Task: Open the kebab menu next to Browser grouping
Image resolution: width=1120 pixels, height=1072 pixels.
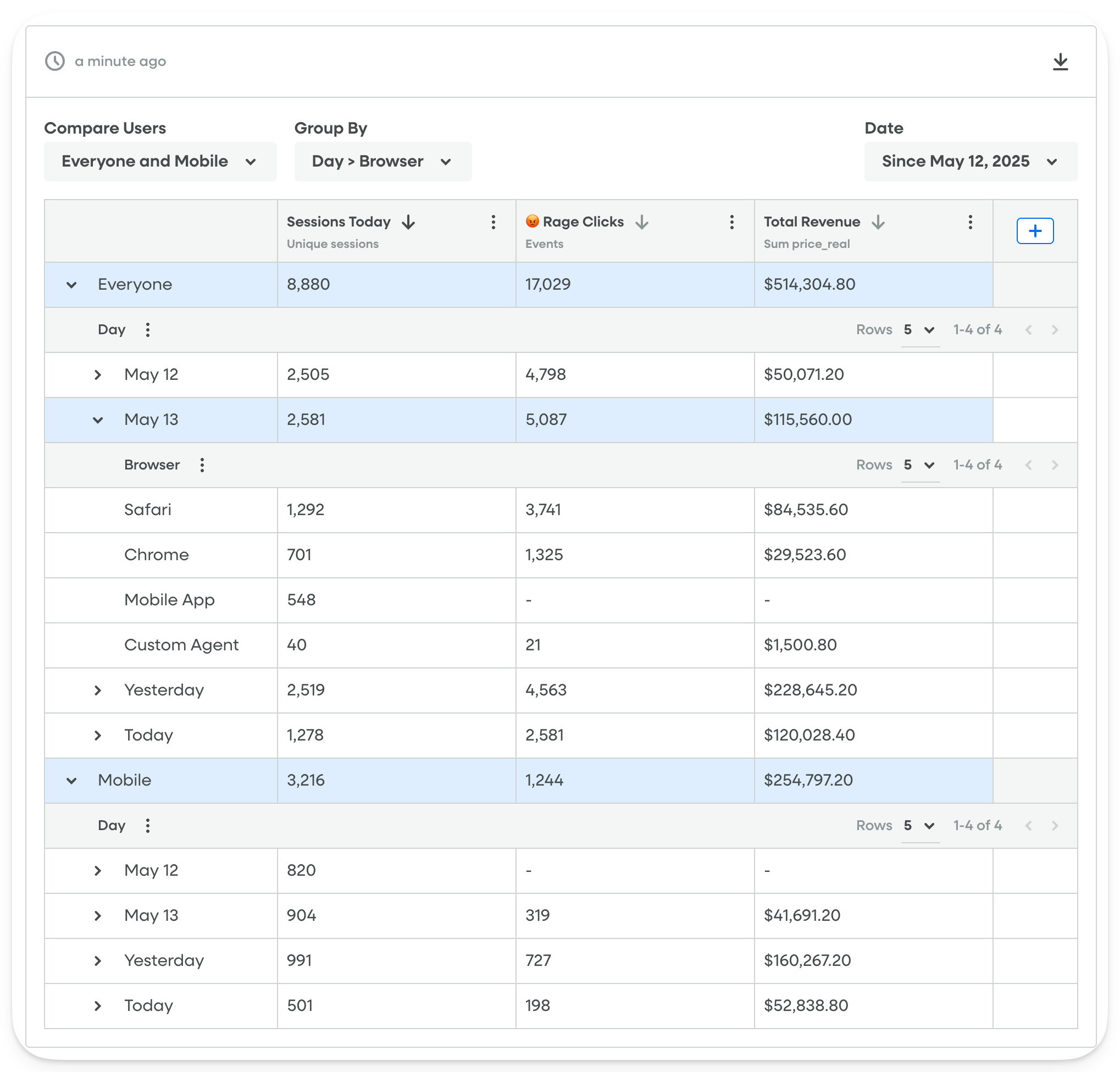Action: coord(202,465)
